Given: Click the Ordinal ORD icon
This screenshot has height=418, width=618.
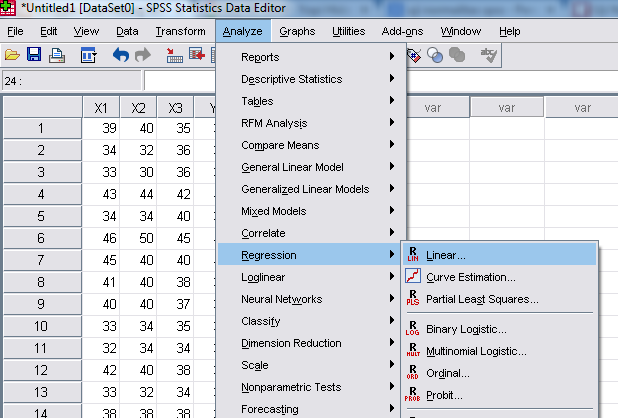Looking at the screenshot, I should click(x=413, y=372).
